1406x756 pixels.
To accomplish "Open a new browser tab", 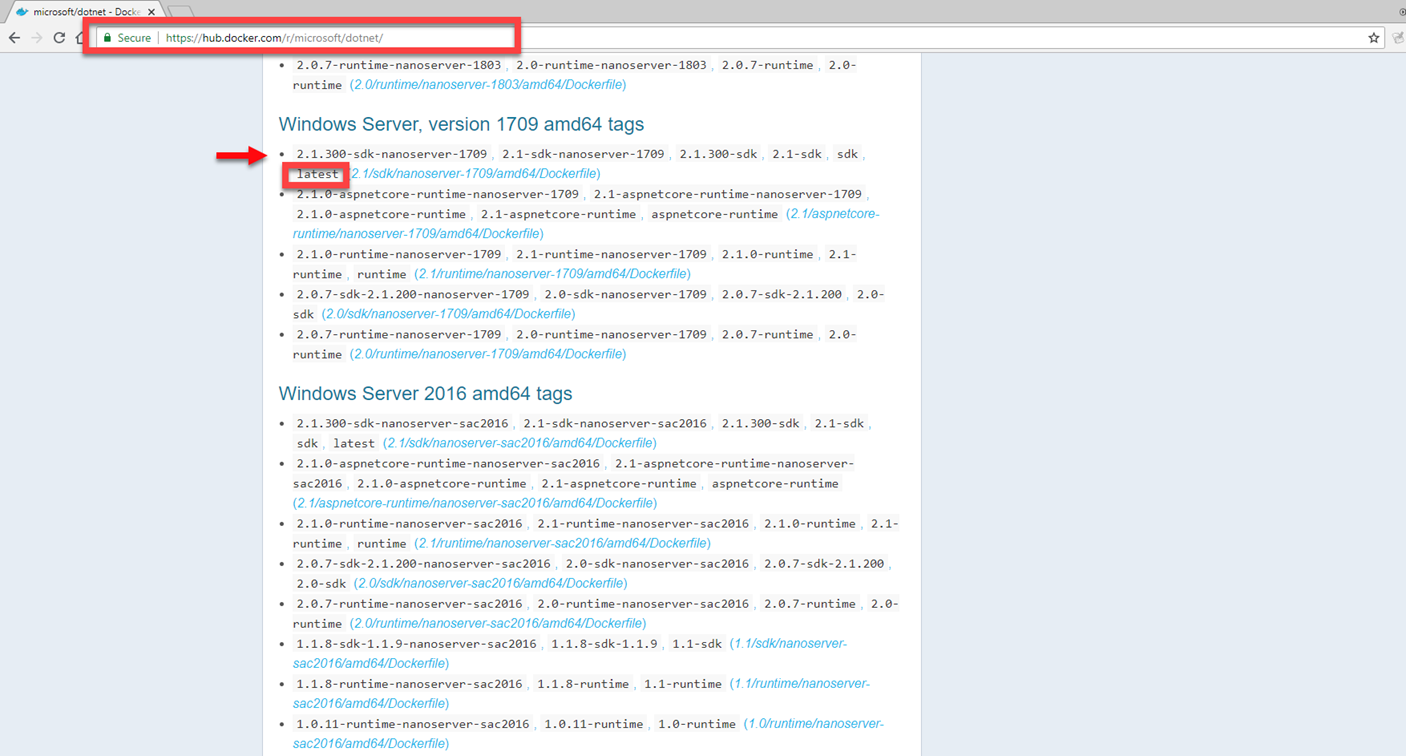I will pyautogui.click(x=181, y=12).
